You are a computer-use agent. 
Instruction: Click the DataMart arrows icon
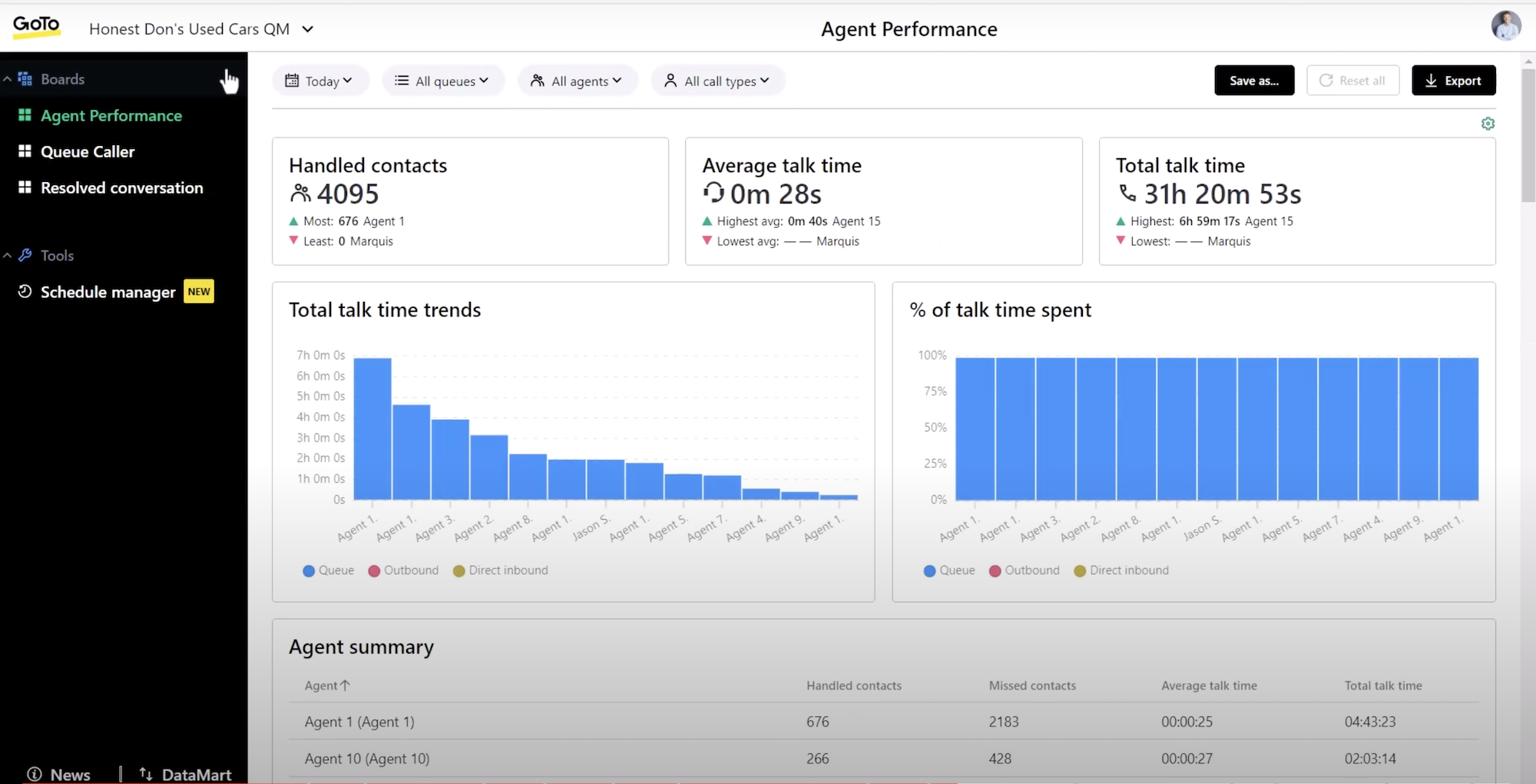(x=146, y=773)
